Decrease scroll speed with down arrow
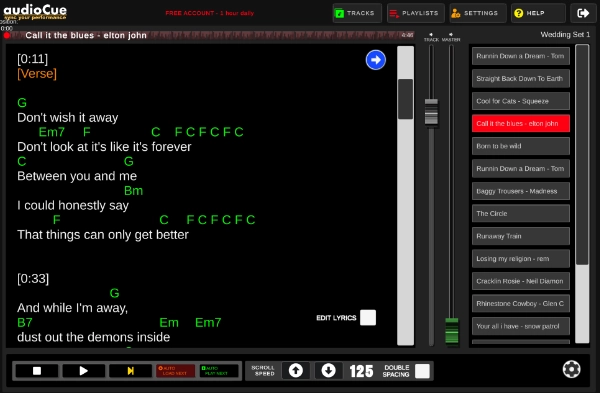The height and width of the screenshot is (393, 600). point(328,371)
